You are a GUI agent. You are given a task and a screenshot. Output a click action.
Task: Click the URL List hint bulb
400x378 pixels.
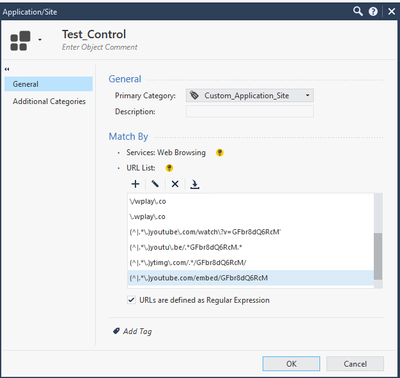click(169, 168)
